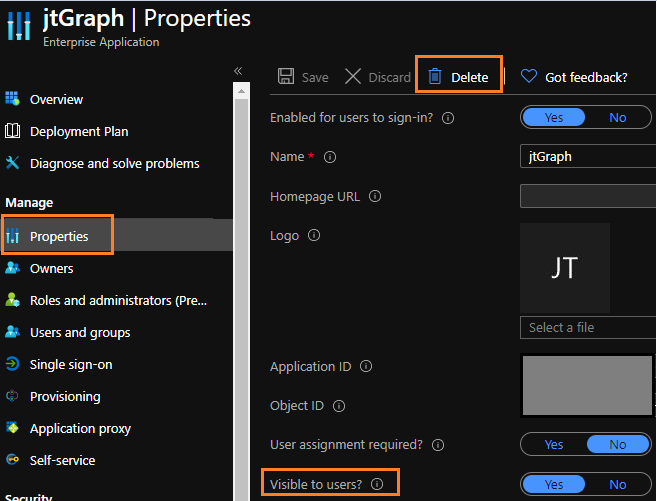Click the Homepage URL input field
The height and width of the screenshot is (501, 657).
(588, 196)
